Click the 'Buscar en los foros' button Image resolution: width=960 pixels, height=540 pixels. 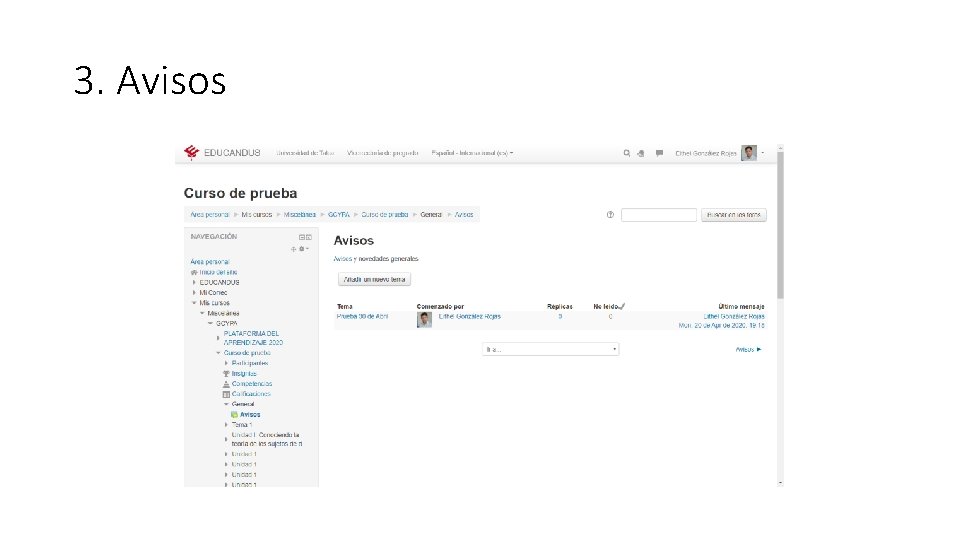click(x=733, y=215)
